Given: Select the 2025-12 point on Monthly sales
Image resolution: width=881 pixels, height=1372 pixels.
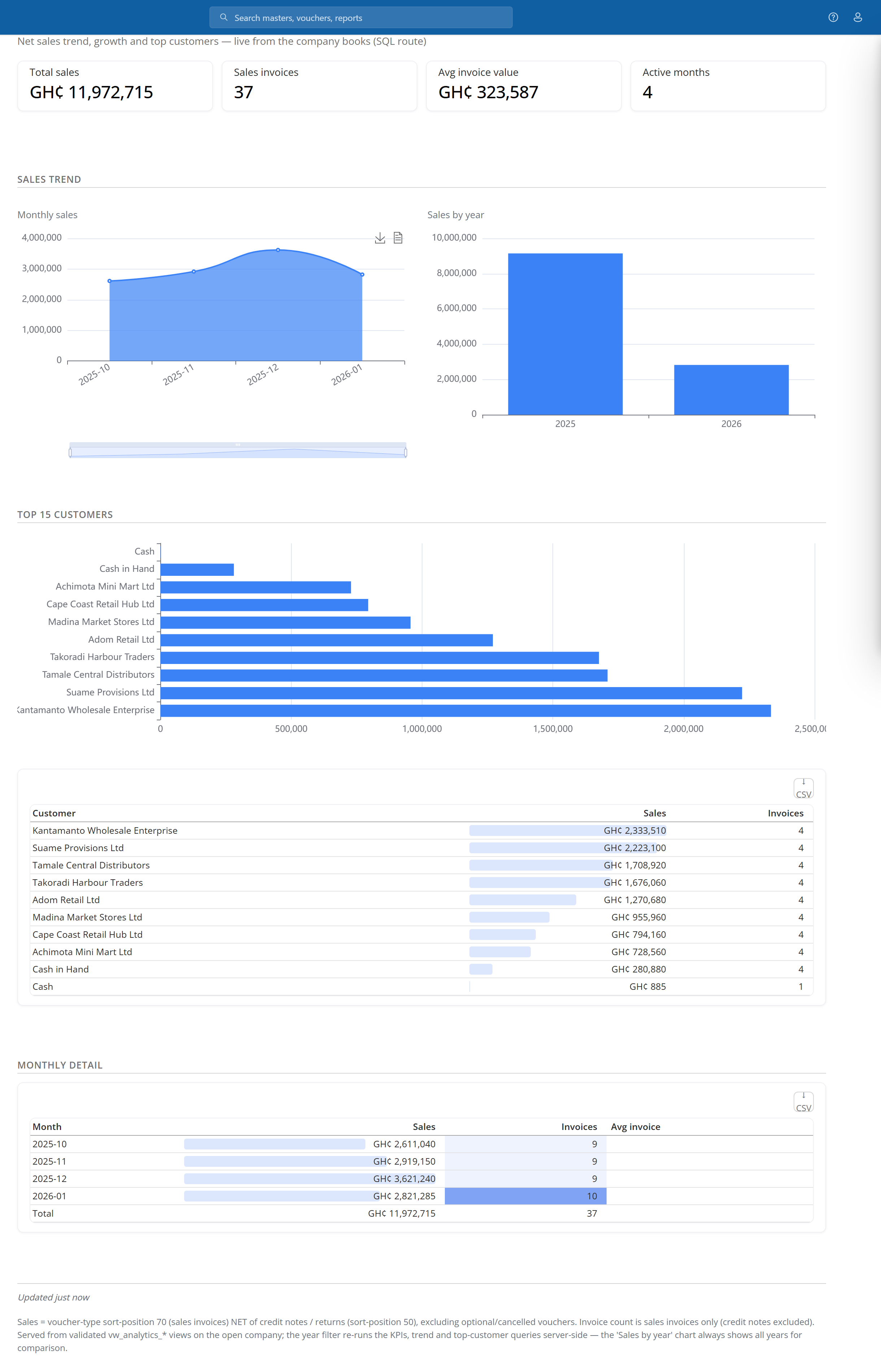Looking at the screenshot, I should (x=278, y=250).
